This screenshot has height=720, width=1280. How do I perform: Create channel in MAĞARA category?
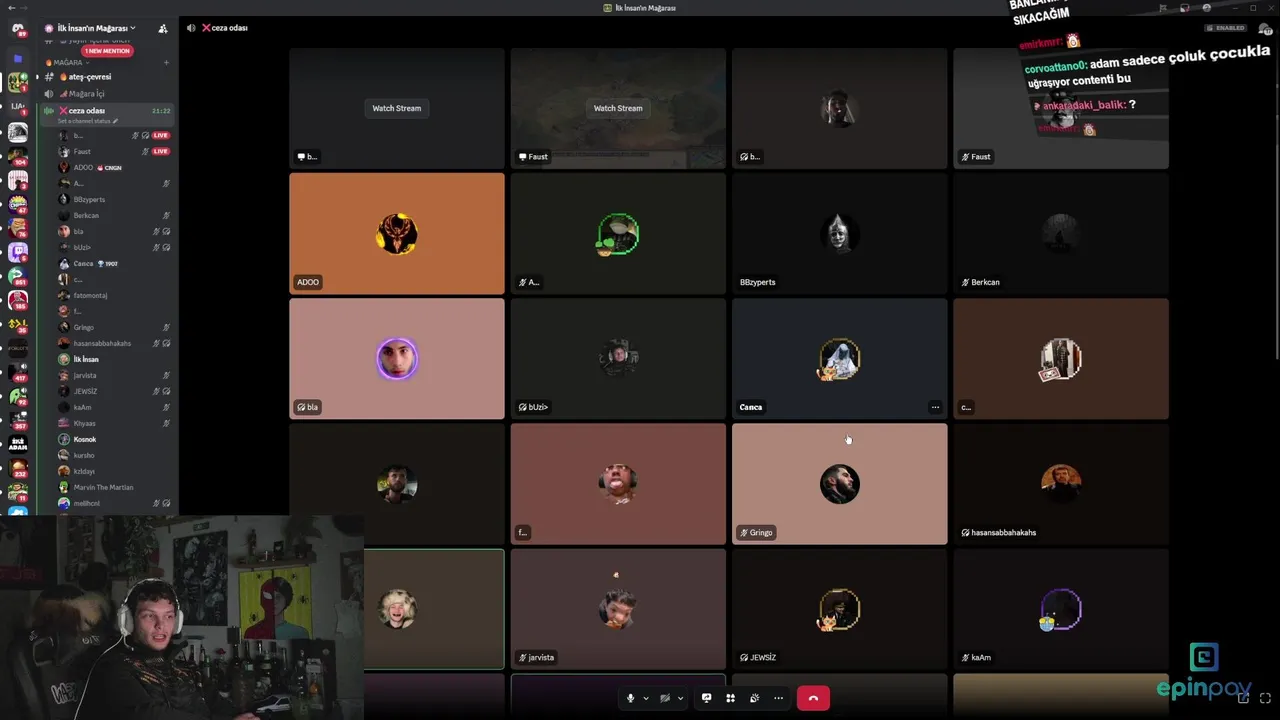(166, 62)
